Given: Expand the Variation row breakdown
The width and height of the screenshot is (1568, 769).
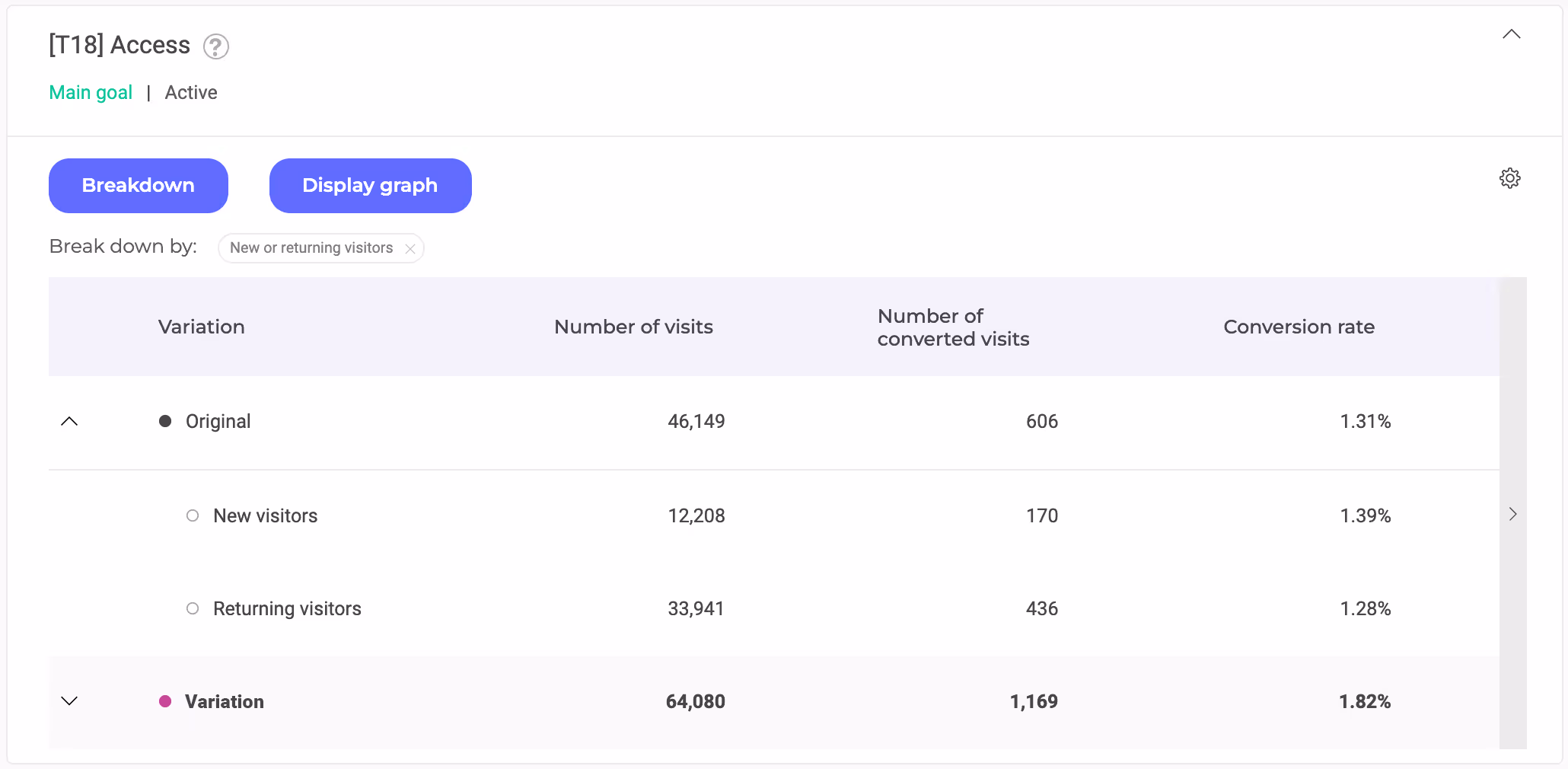Looking at the screenshot, I should pyautogui.click(x=69, y=701).
